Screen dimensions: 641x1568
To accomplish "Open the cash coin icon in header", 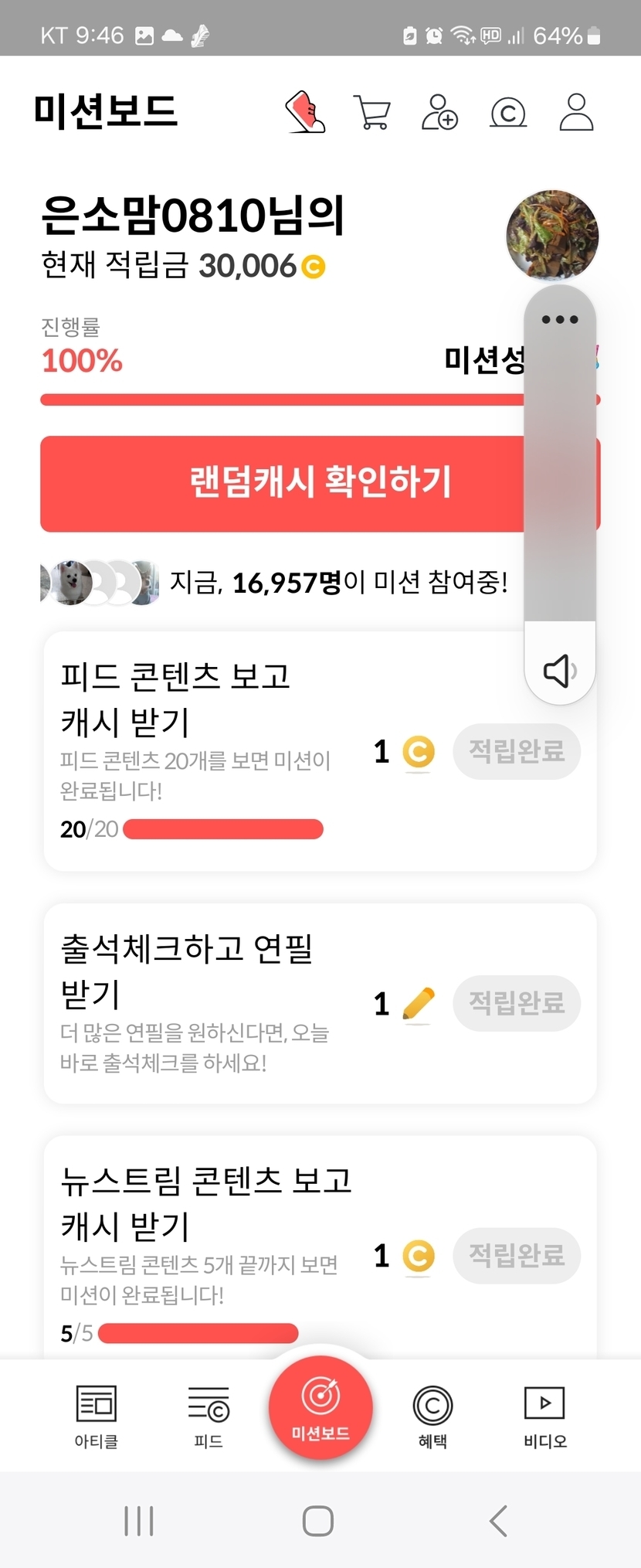I will click(508, 113).
